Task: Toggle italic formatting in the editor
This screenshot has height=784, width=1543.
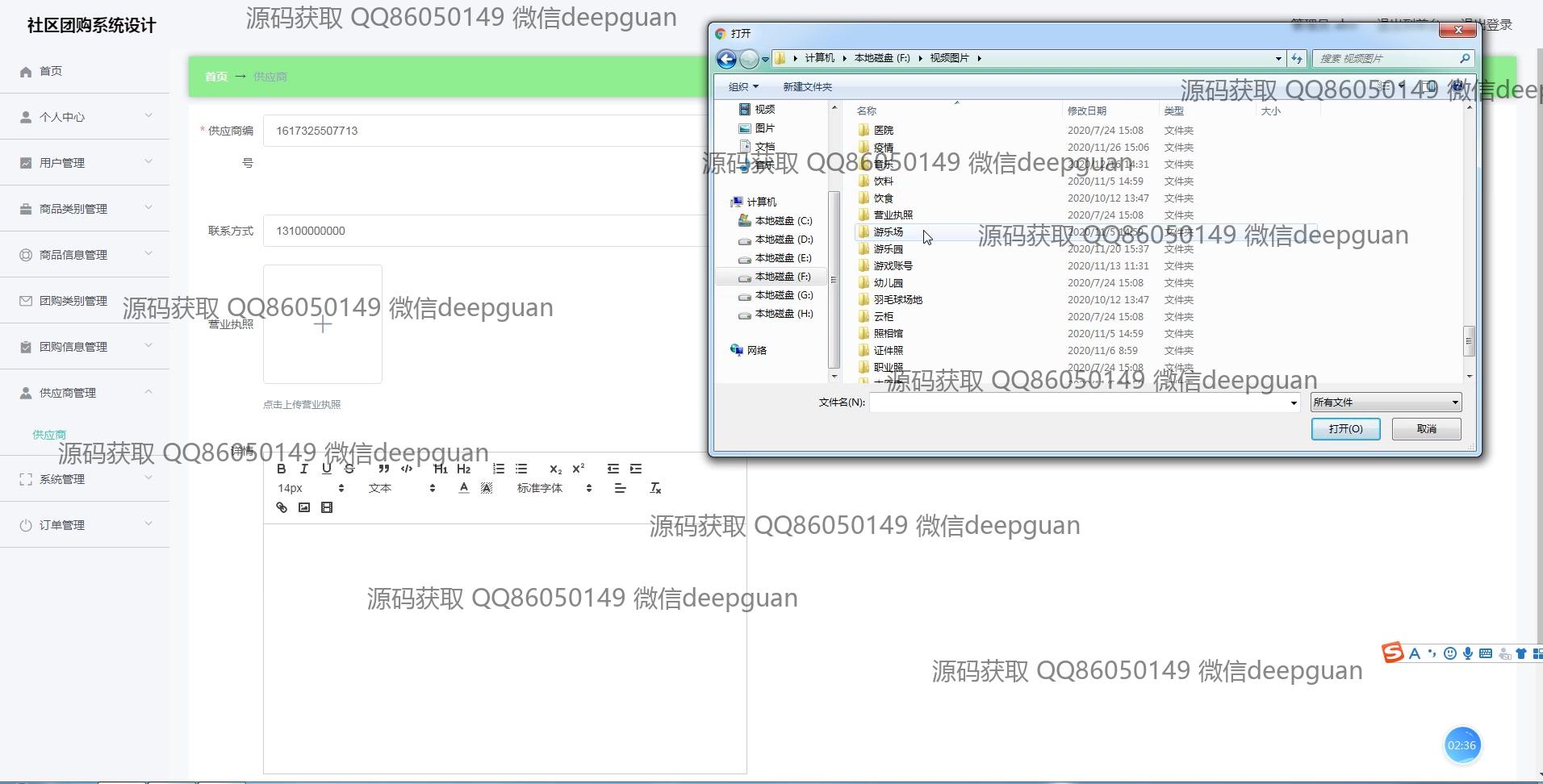Action: coord(304,469)
